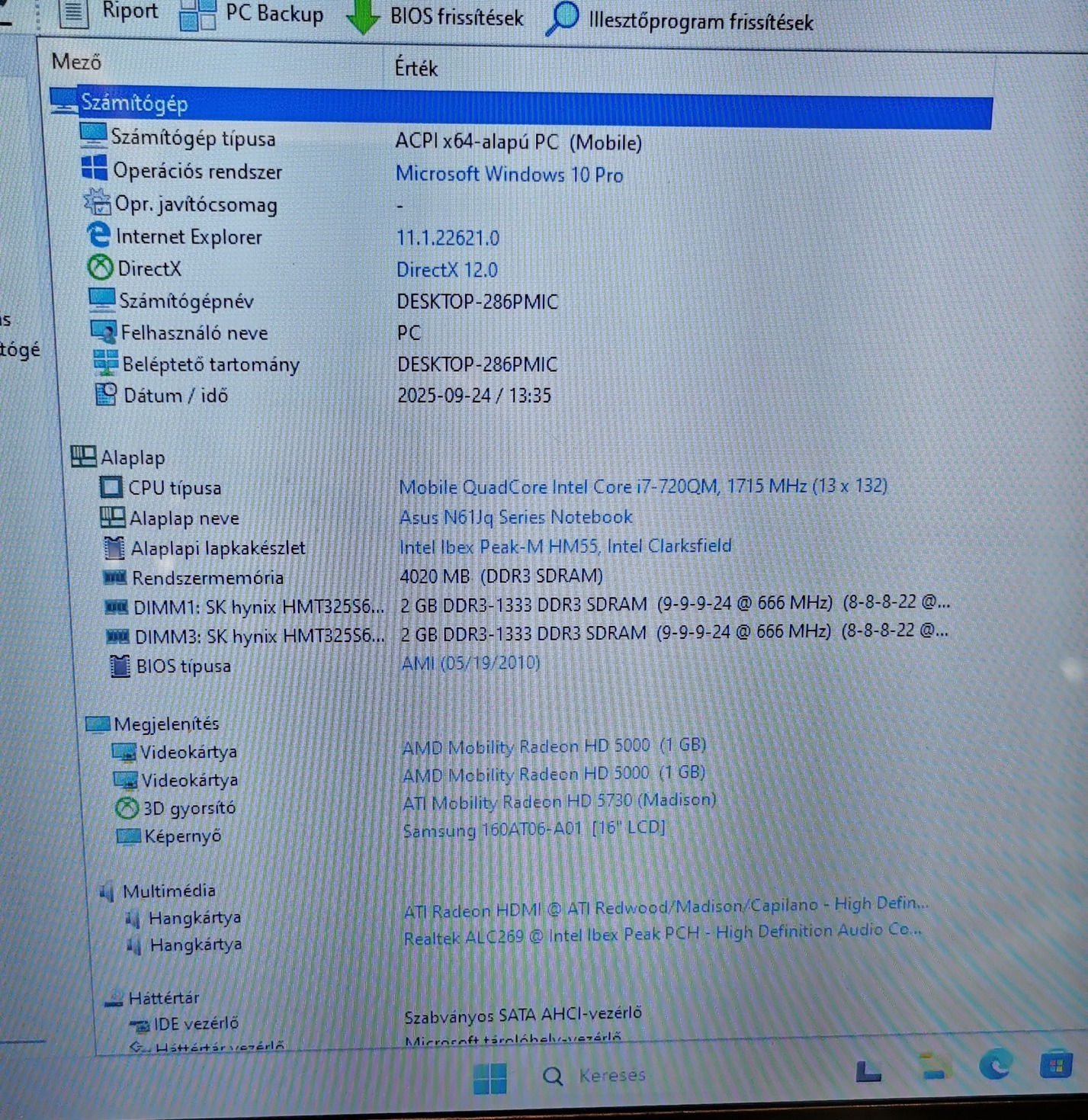
Task: Click the DirectX Xbox-style icon
Action: click(100, 267)
